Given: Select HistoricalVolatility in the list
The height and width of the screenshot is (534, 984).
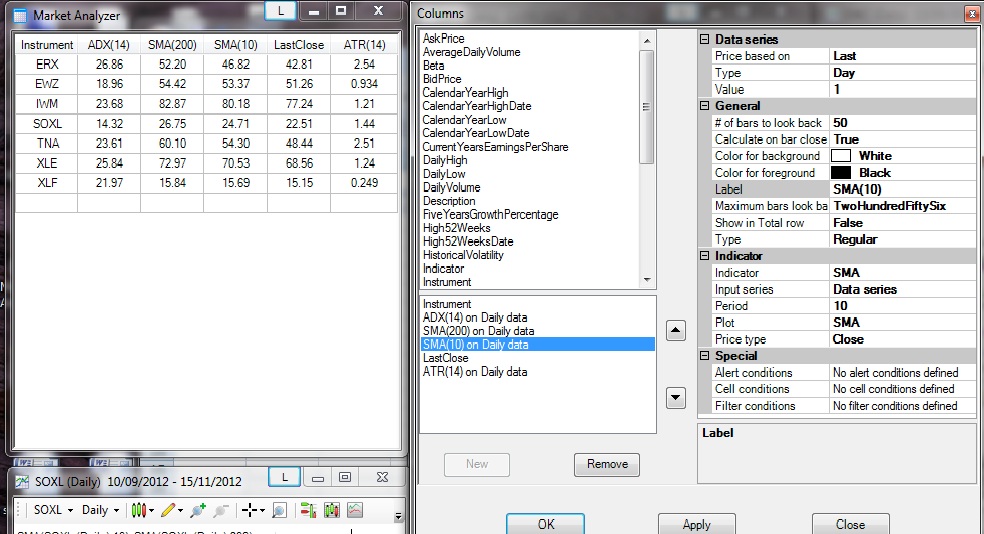Looking at the screenshot, I should pos(463,255).
